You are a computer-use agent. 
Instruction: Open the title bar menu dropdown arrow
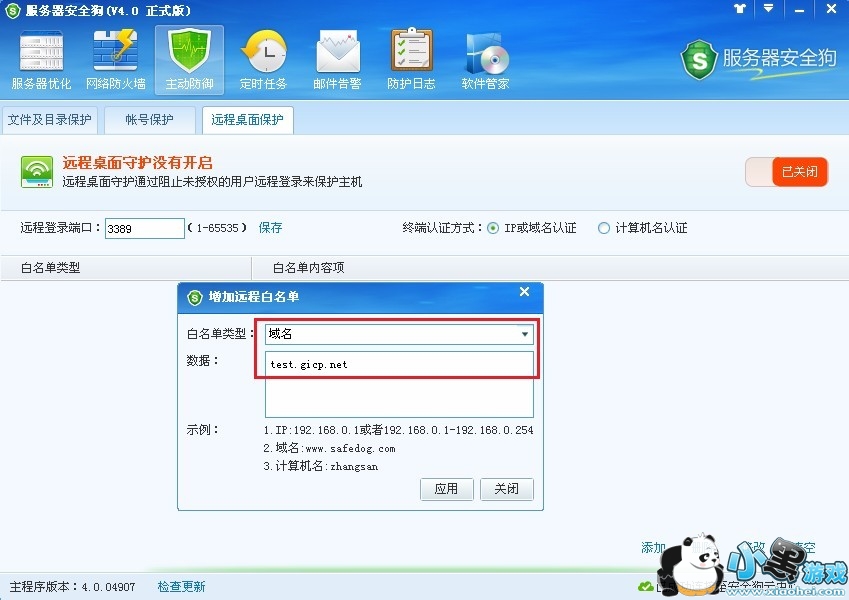coord(768,9)
